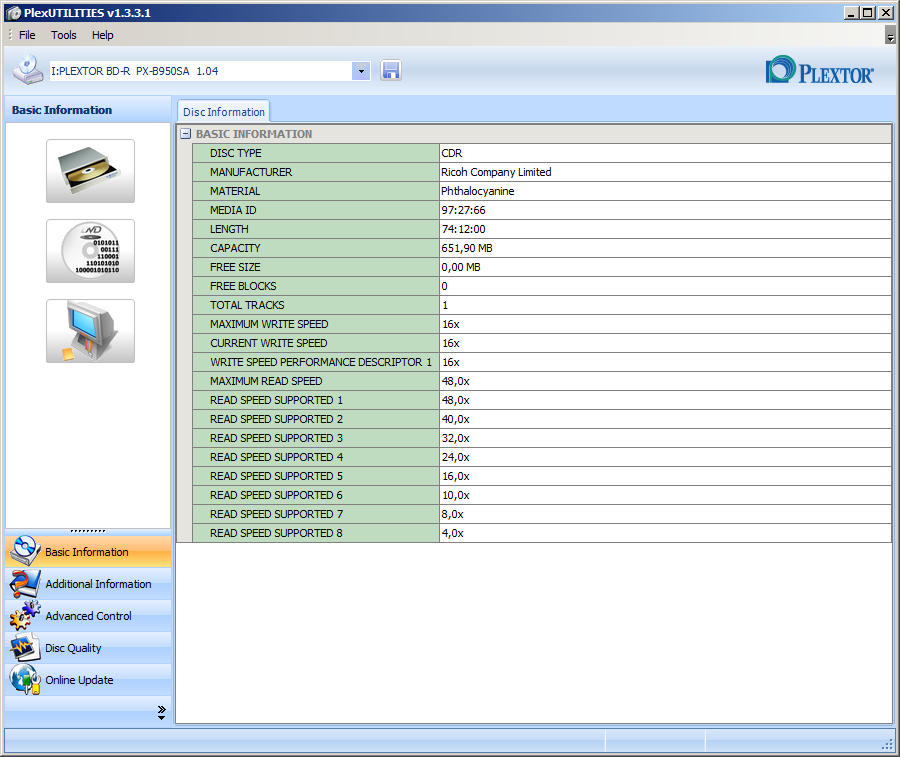The width and height of the screenshot is (900, 757).
Task: Open the Tools menu
Action: pos(64,35)
